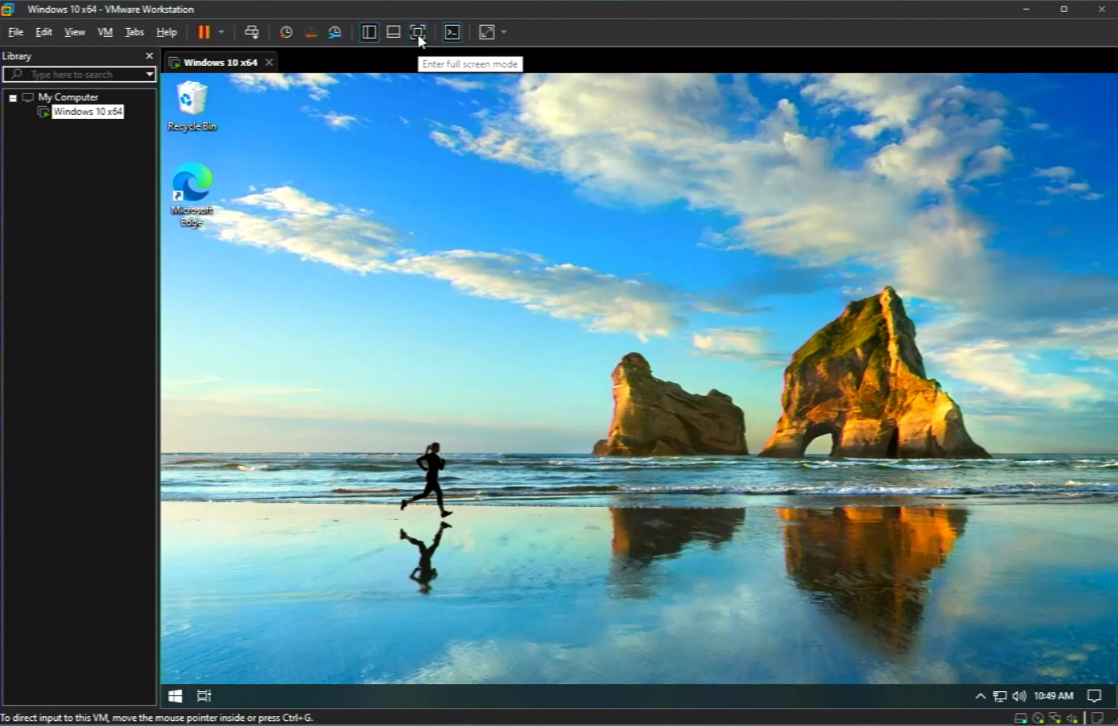
Task: Select My Computer in the library
Action: [68, 97]
